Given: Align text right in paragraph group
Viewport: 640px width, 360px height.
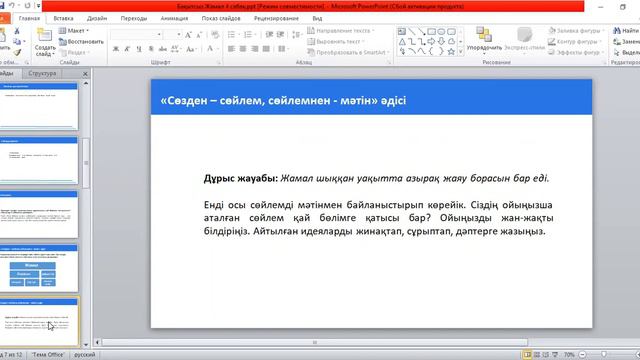Looking at the screenshot, I should pos(255,49).
